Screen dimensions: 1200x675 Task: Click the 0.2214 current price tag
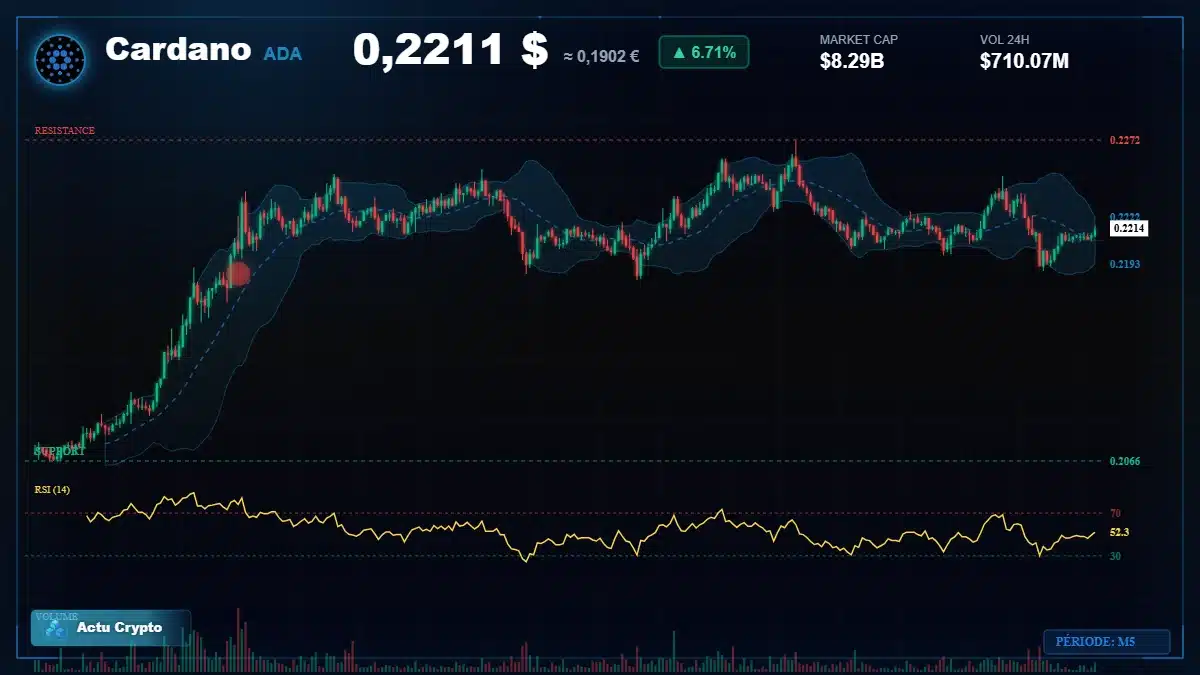[1129, 229]
